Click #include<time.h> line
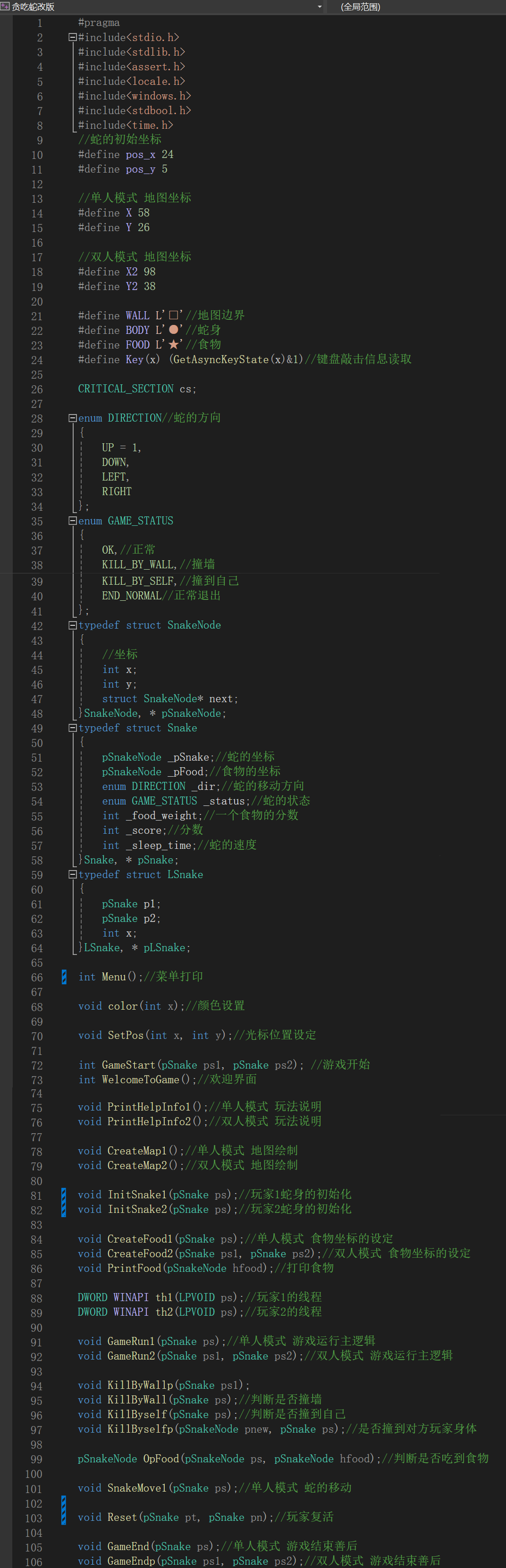 pos(126,125)
